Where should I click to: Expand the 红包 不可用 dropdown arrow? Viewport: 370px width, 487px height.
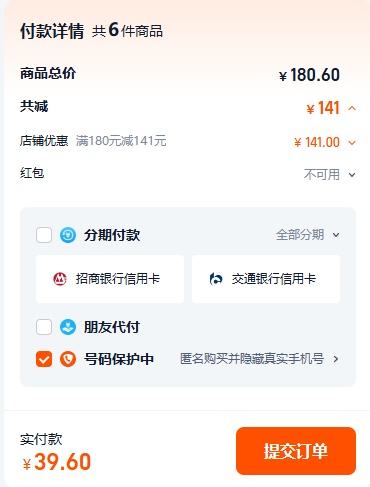click(x=352, y=174)
